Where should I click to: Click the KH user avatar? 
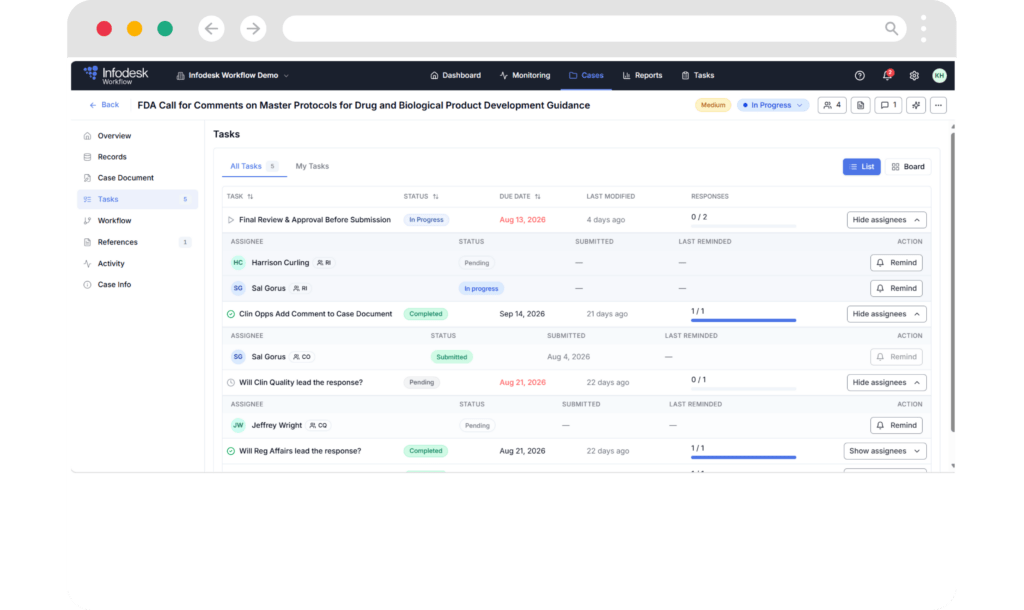[x=939, y=76]
